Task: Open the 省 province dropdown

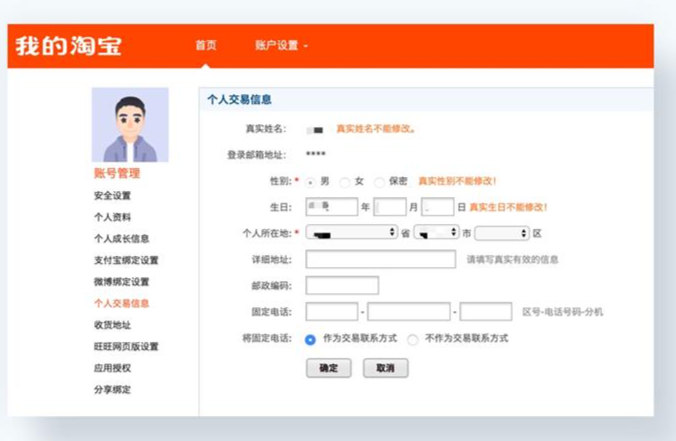Action: [x=351, y=233]
